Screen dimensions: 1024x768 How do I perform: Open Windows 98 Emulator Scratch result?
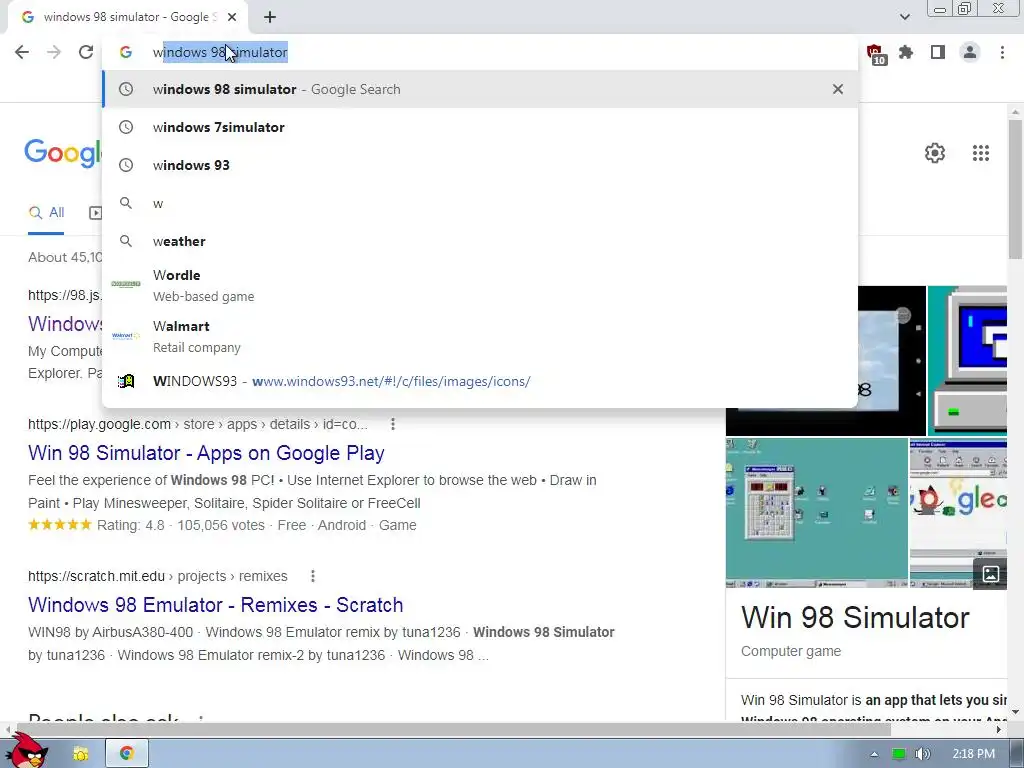tap(216, 605)
